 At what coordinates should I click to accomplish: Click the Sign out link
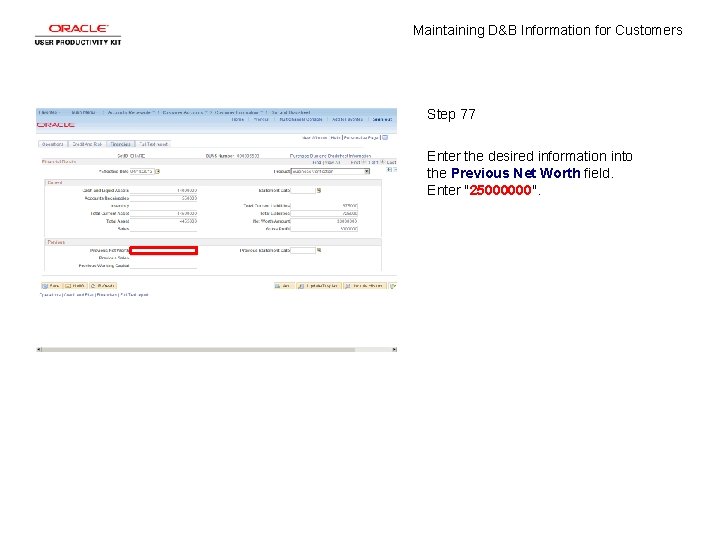click(382, 119)
